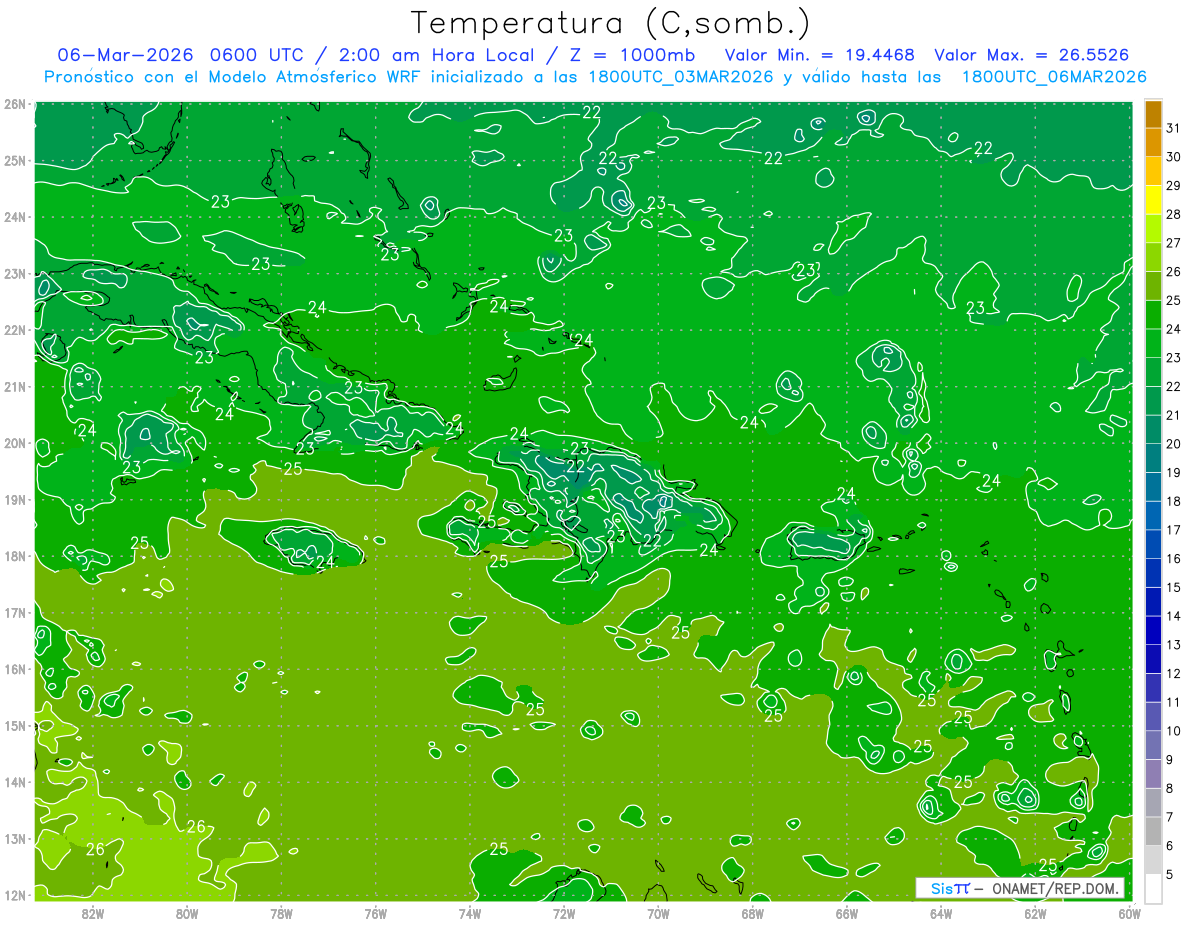Pick blue swatch between 13 and 14

tap(1153, 630)
